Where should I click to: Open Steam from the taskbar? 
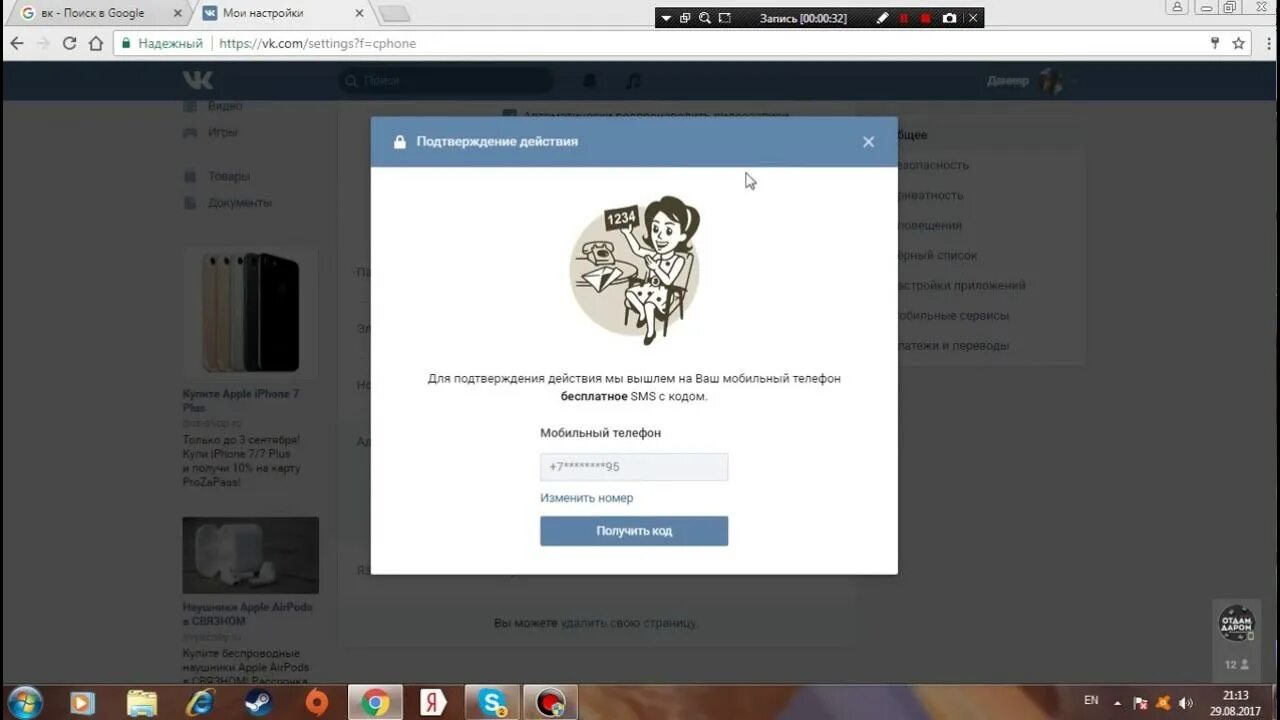tap(258, 703)
